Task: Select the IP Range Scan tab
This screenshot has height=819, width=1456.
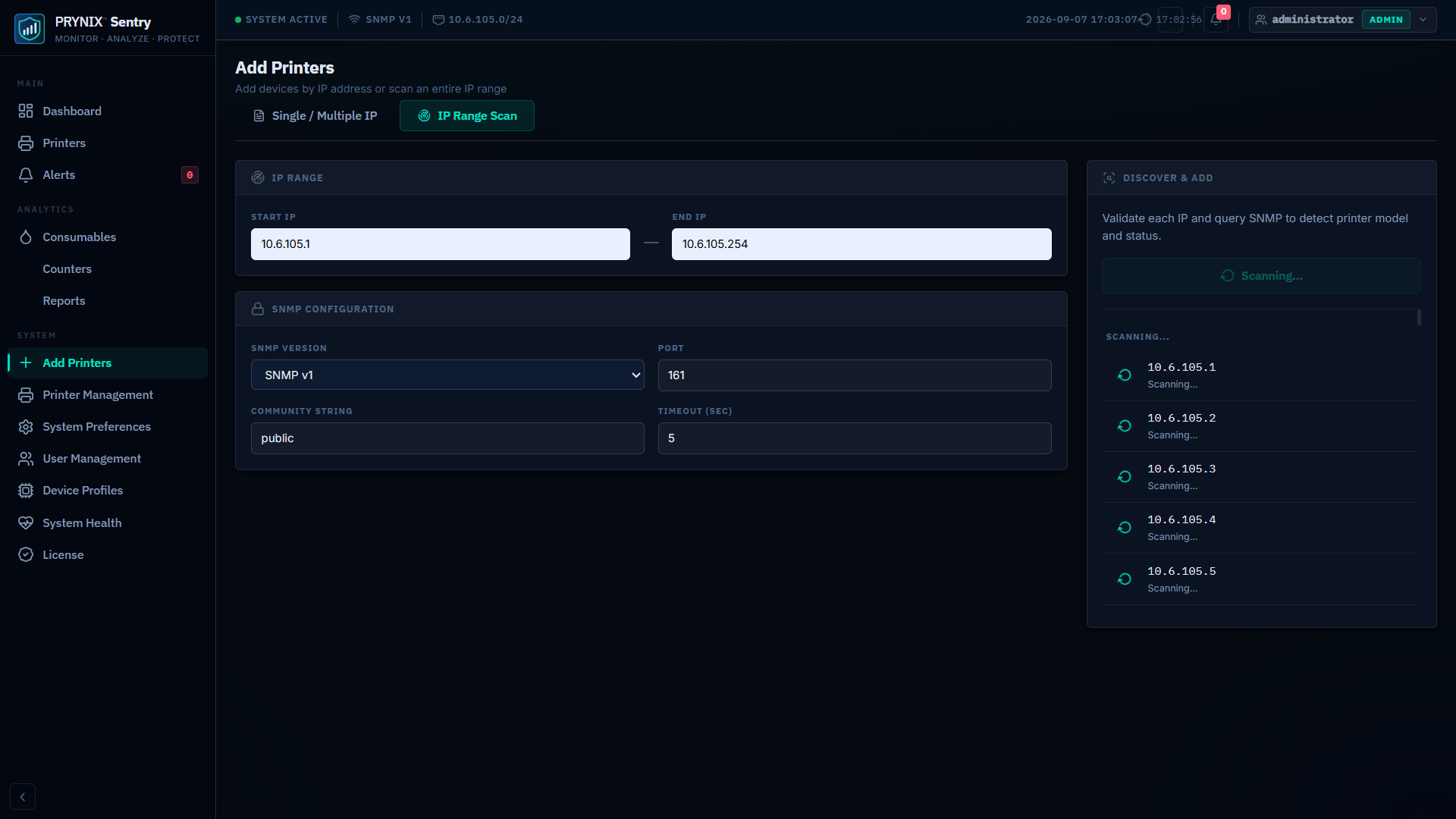Action: click(467, 116)
